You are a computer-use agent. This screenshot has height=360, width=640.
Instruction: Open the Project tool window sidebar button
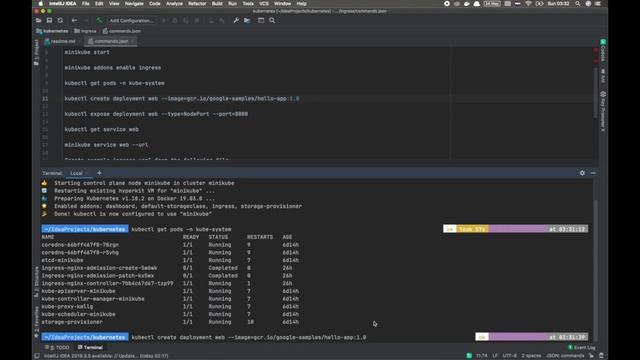pos(36,52)
